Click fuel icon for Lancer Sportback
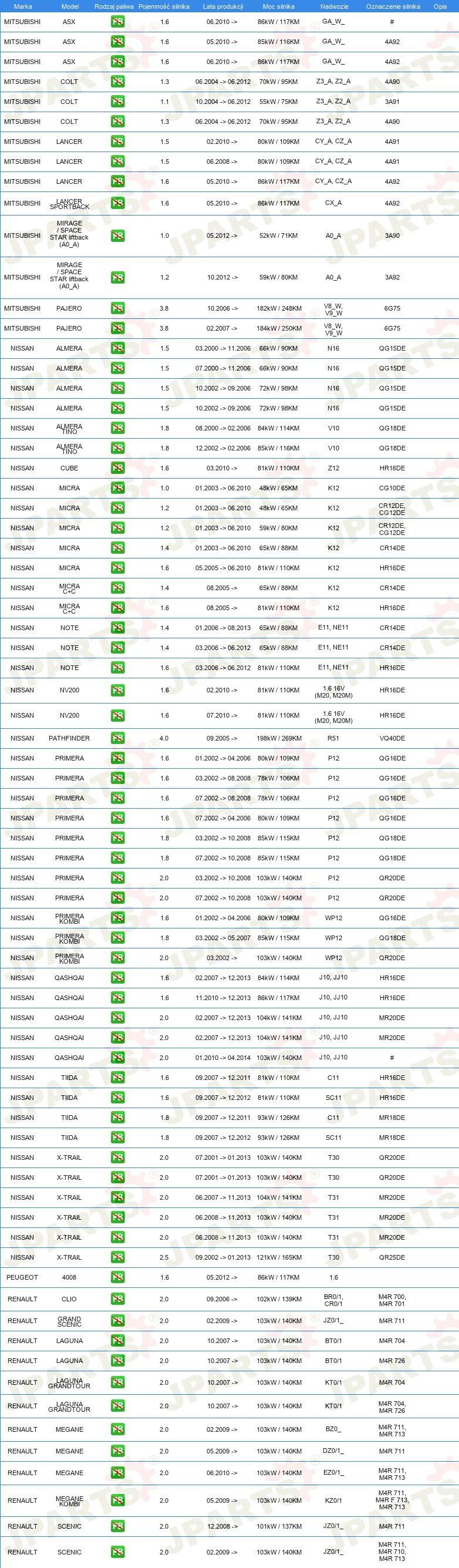Viewport: 459px width, 1568px height. click(117, 203)
